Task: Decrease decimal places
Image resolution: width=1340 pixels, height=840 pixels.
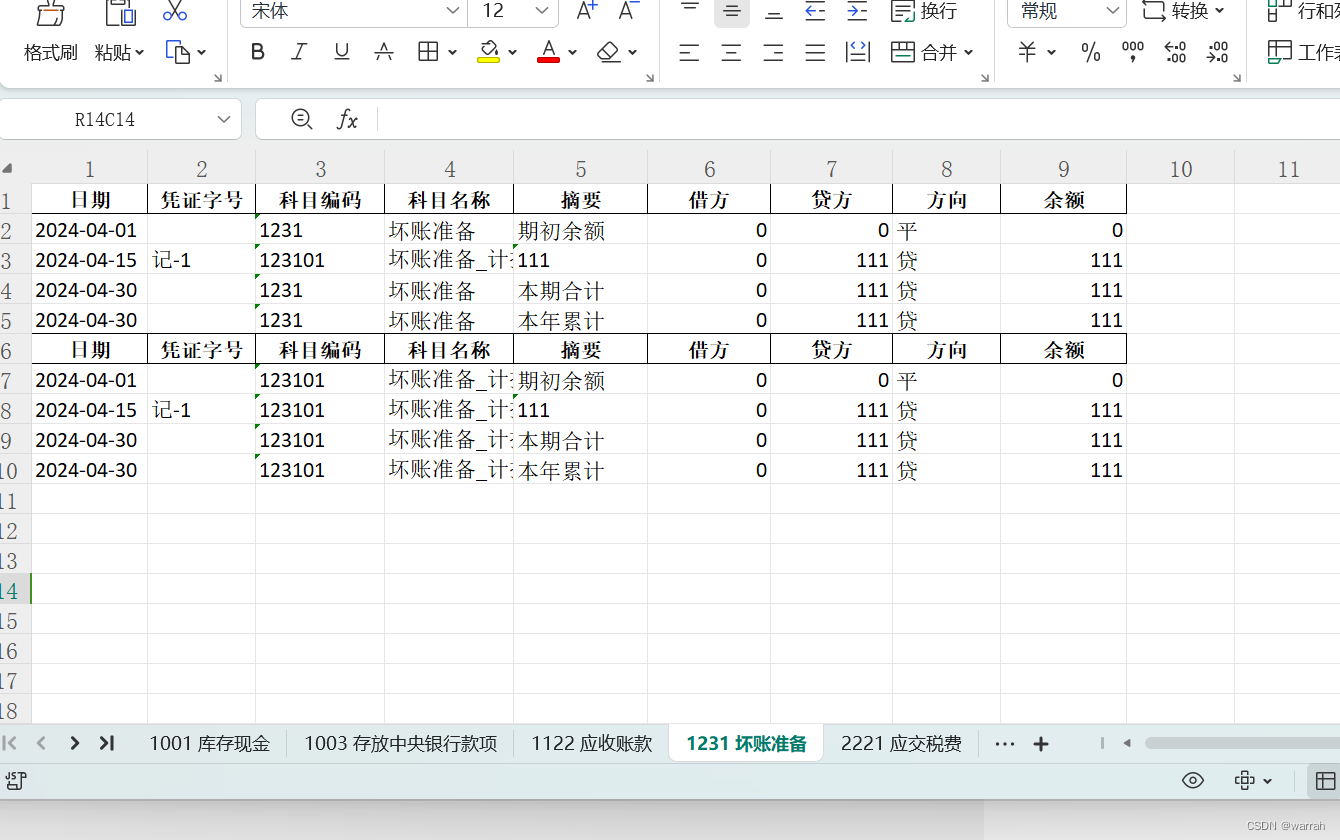Action: point(1217,52)
